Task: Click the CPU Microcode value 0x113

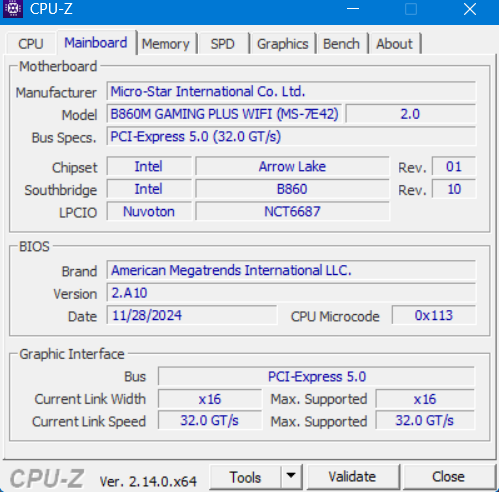Action: [434, 315]
